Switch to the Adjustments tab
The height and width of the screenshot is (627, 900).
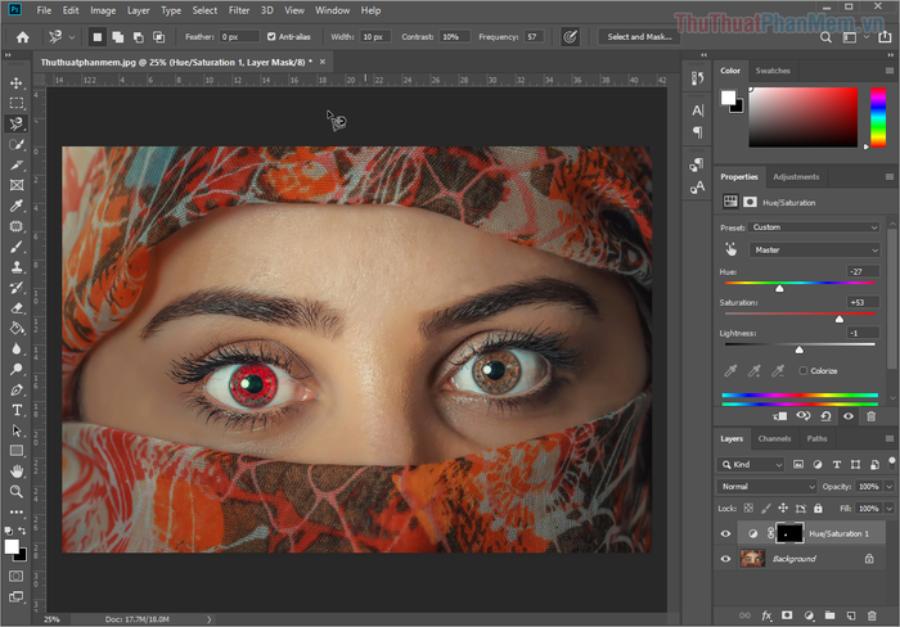point(796,177)
